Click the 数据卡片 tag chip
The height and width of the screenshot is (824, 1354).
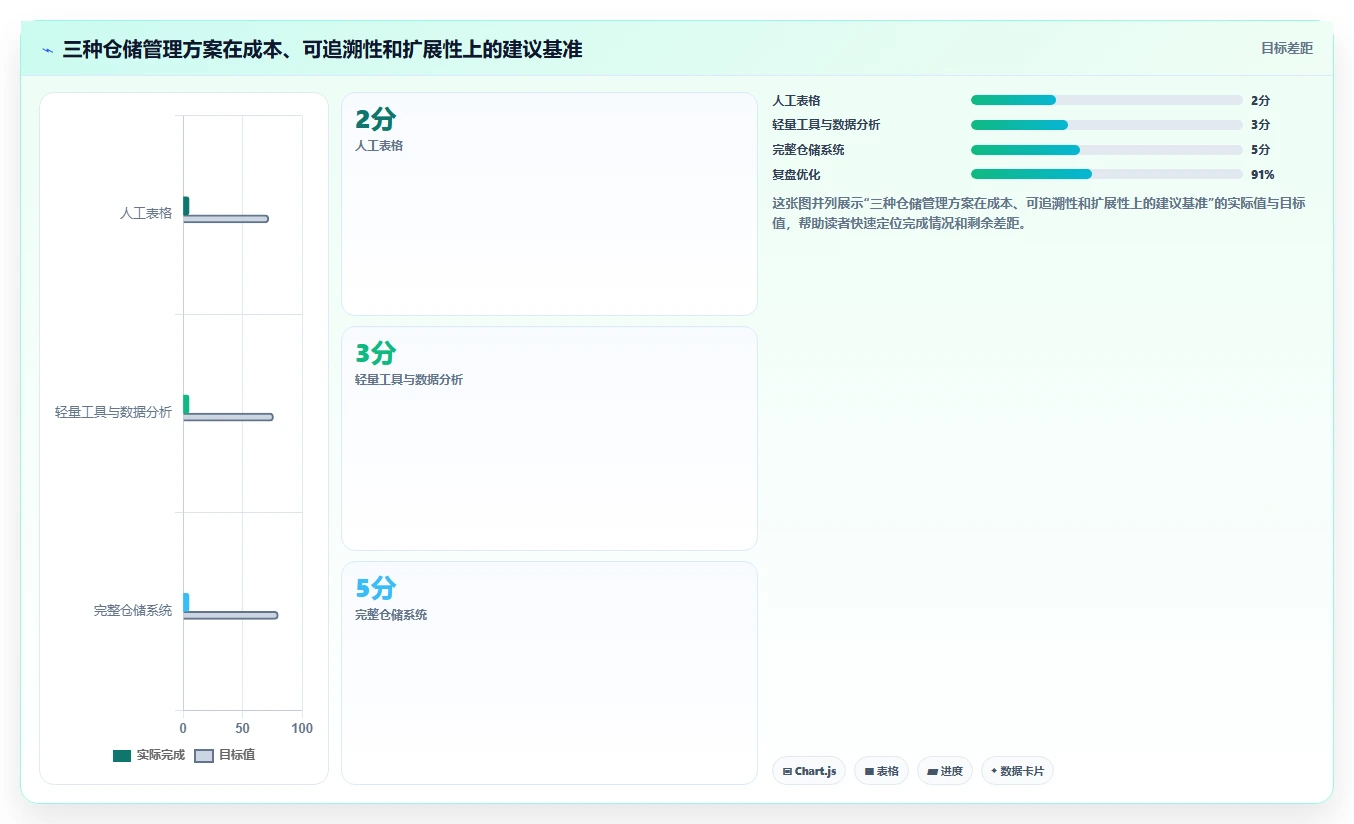pos(1017,771)
